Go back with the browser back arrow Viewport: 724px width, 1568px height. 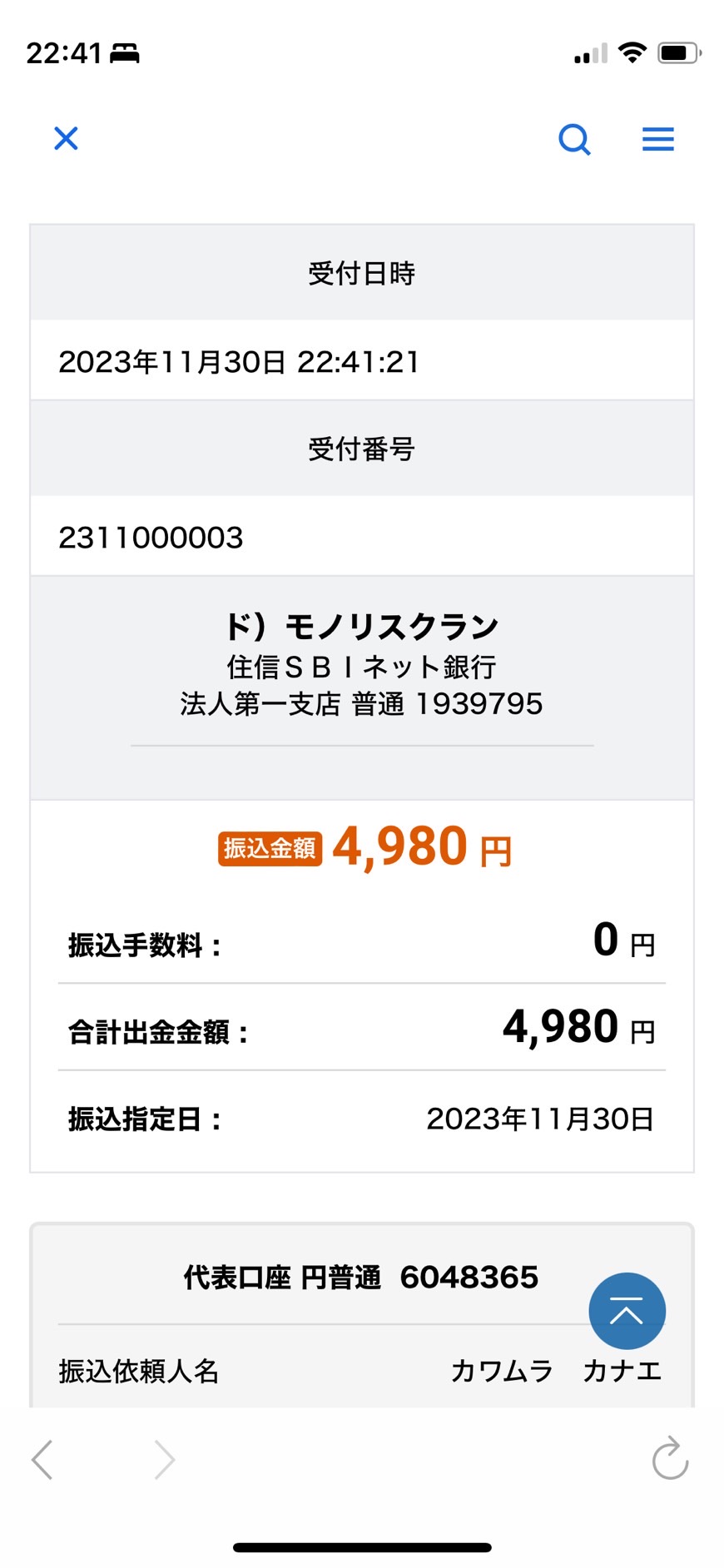(x=42, y=1460)
